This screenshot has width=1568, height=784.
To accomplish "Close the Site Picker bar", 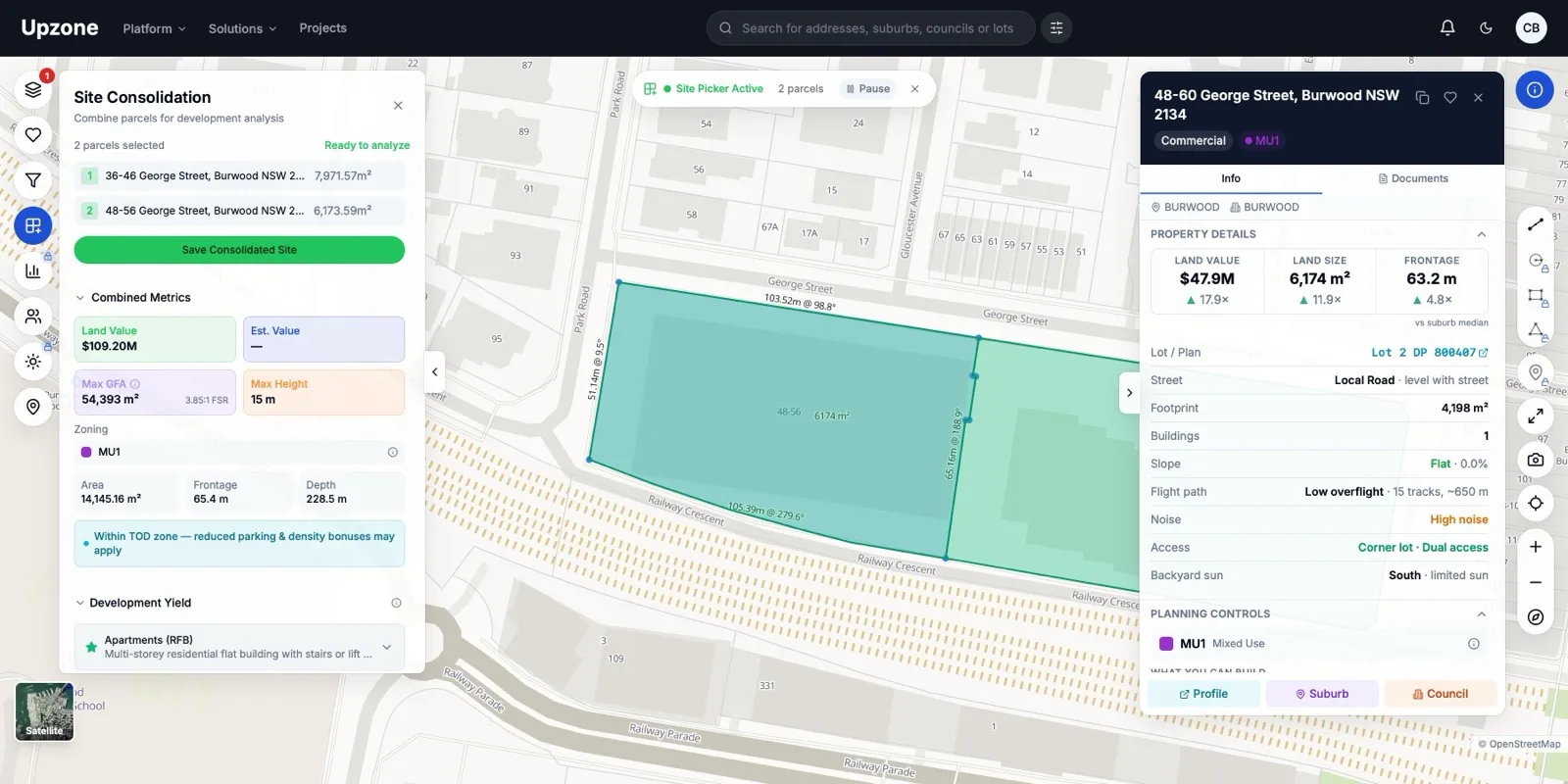I will pos(915,89).
